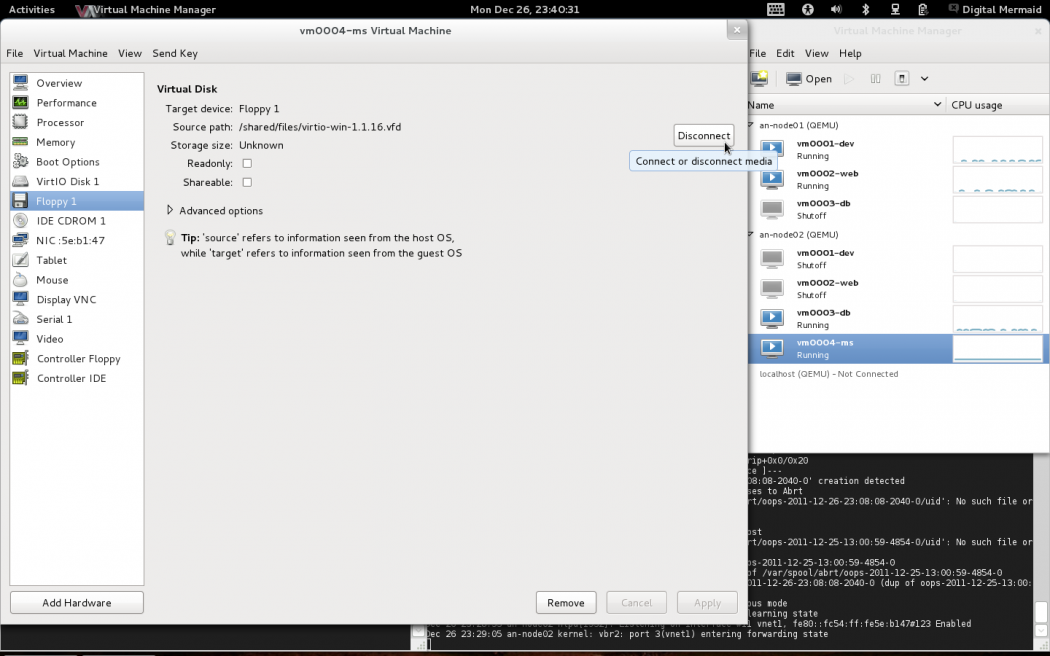1050x656 pixels.
Task: Toggle the Readonly checkbox
Action: pyautogui.click(x=247, y=163)
